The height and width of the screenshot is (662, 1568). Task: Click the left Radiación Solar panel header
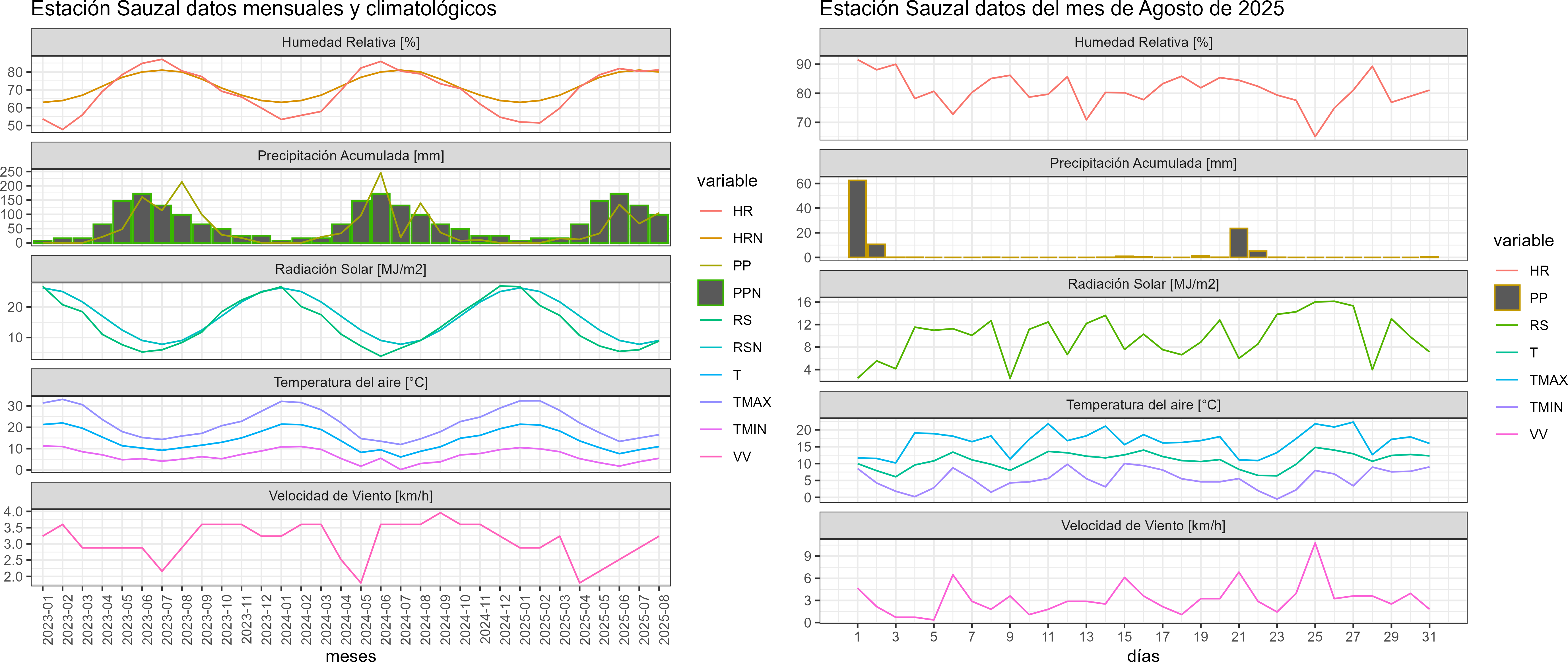(350, 269)
